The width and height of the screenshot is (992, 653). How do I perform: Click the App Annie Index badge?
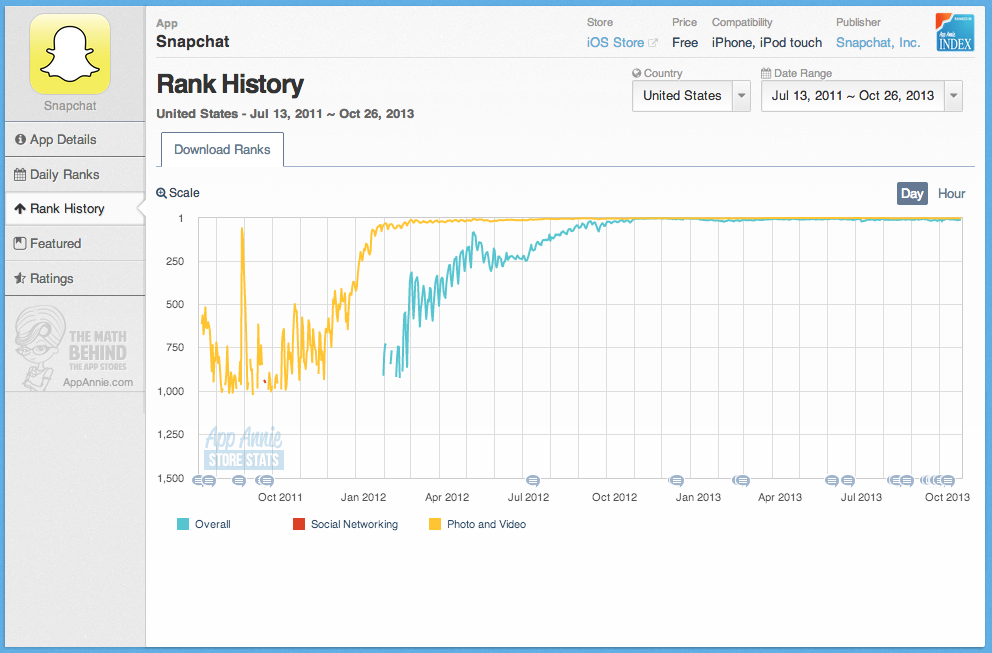point(953,33)
